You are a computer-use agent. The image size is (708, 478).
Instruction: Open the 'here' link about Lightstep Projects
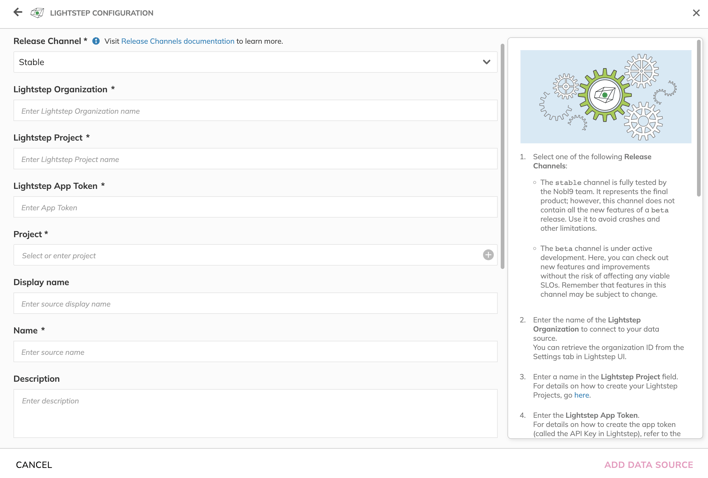pos(582,395)
